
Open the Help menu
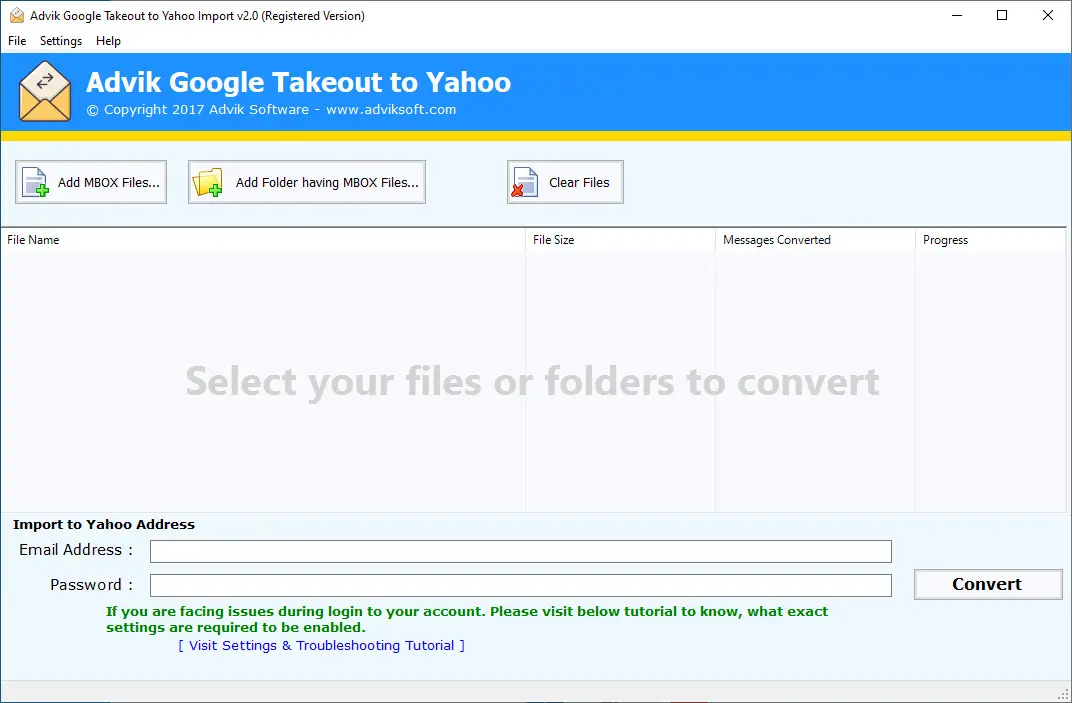pyautogui.click(x=108, y=41)
